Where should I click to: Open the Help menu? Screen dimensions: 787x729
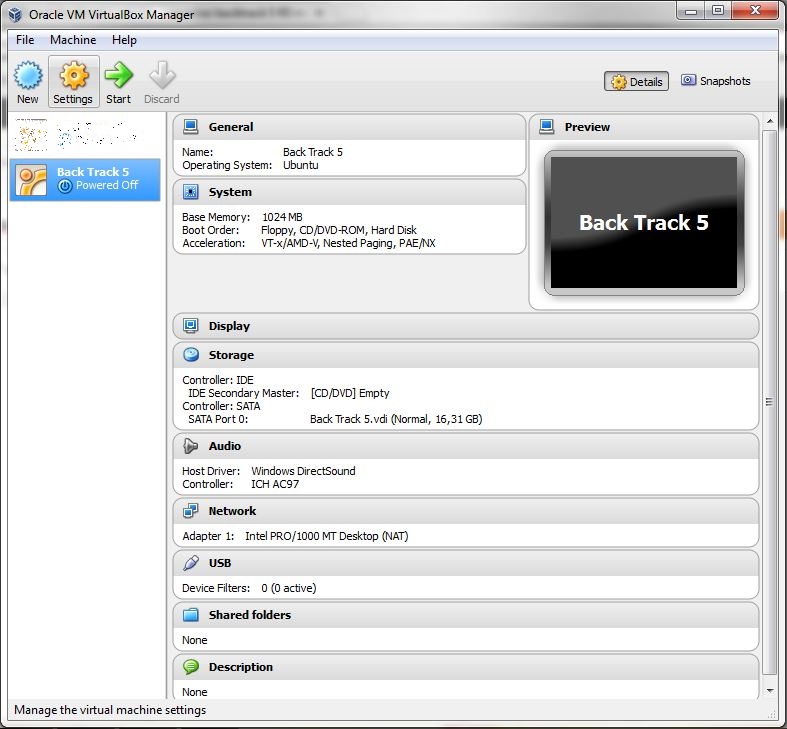click(124, 40)
